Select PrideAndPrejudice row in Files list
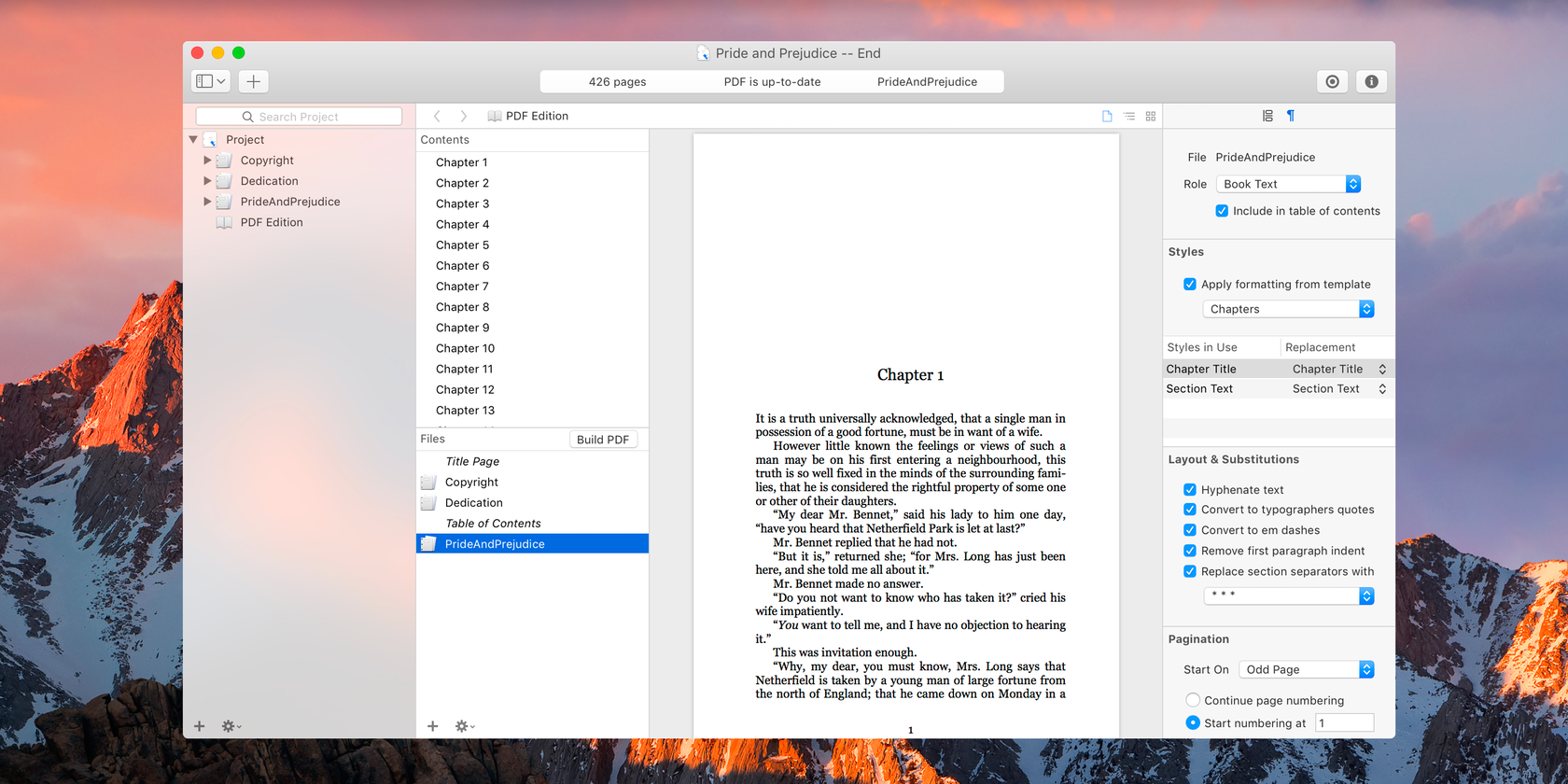The image size is (1568, 784). point(532,543)
